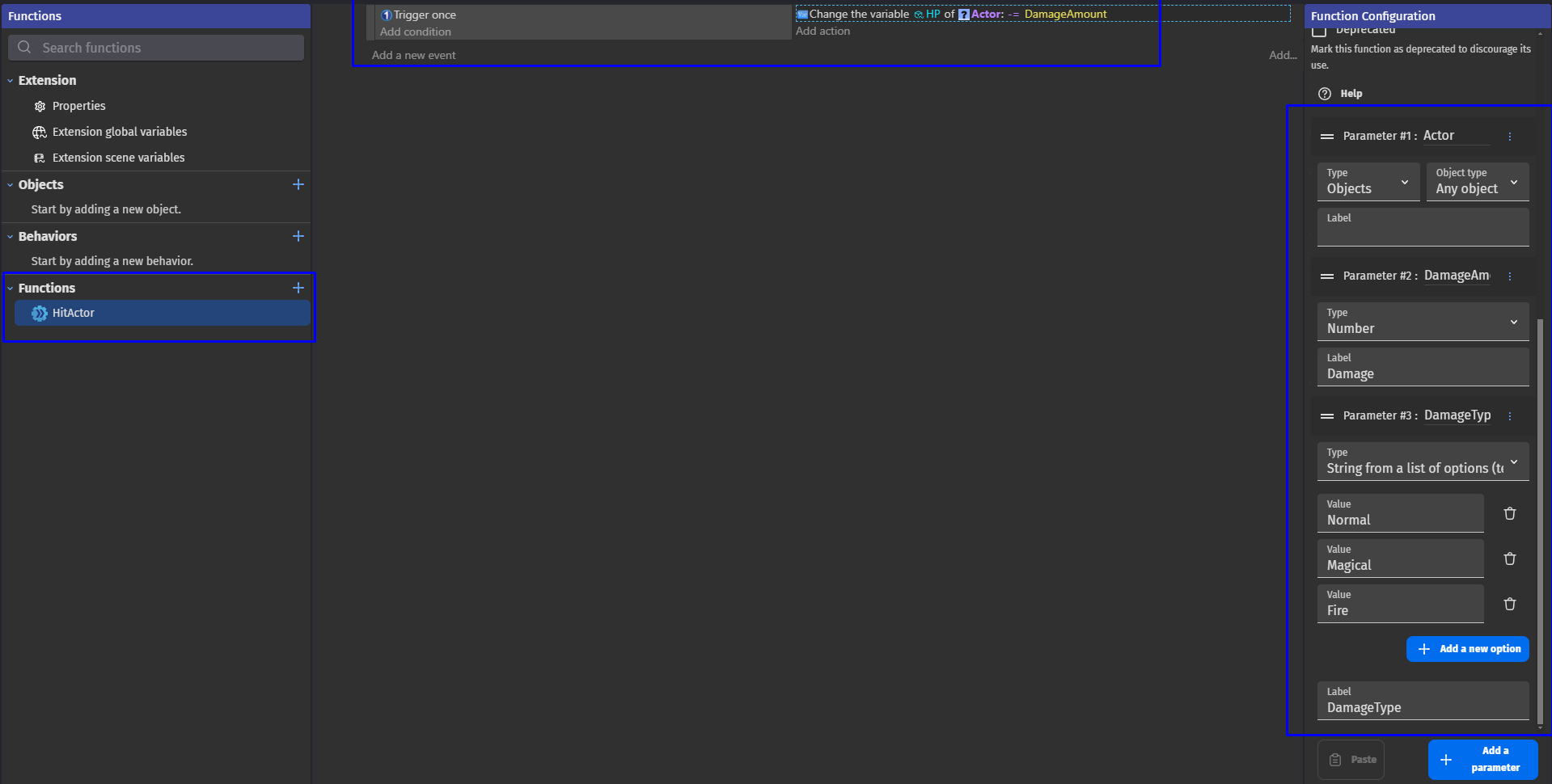
Task: Click Add a new event link
Action: (413, 55)
